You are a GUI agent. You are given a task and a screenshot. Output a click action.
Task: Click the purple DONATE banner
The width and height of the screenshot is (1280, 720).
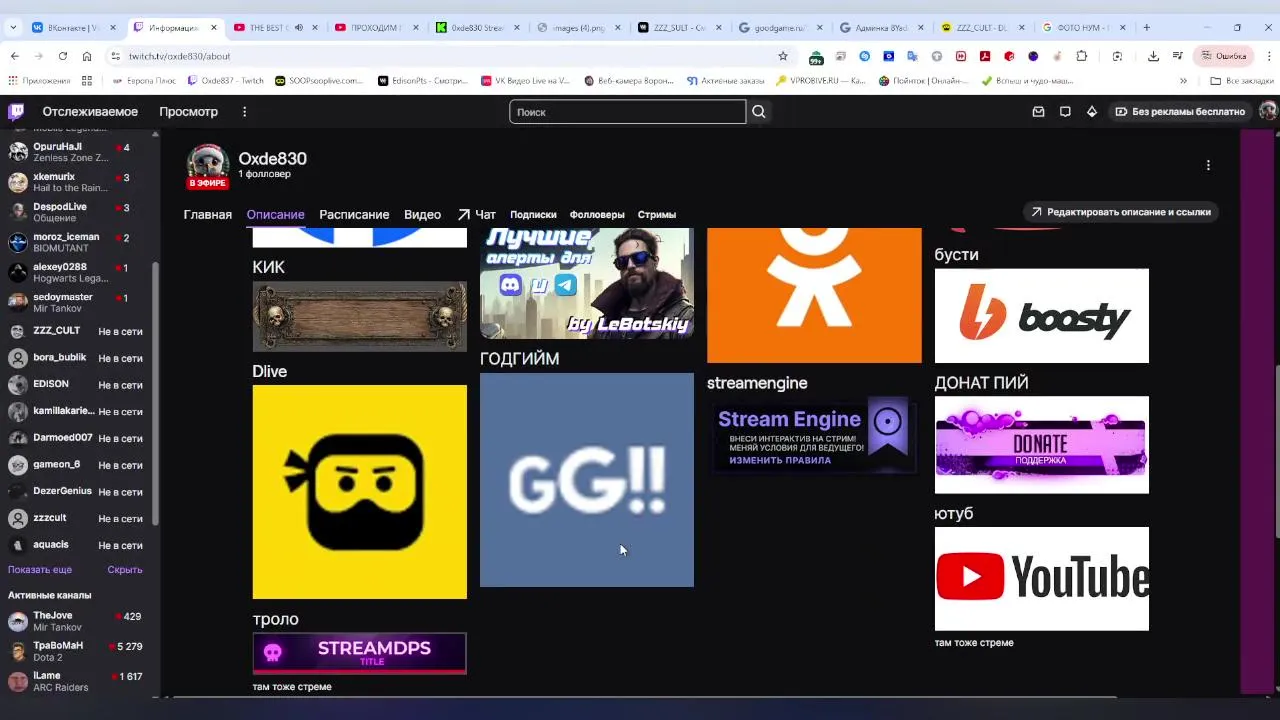tap(1041, 445)
